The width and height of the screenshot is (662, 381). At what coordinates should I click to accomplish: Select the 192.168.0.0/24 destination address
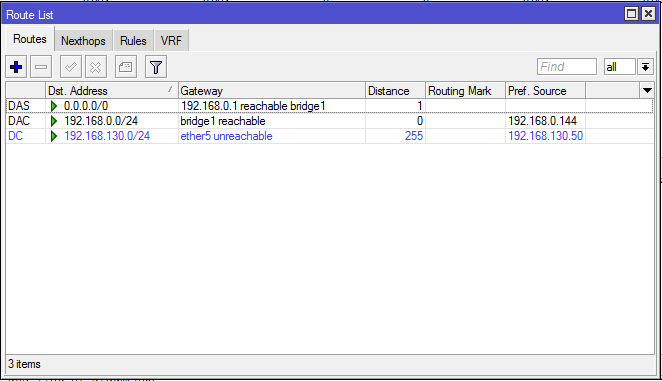point(101,121)
